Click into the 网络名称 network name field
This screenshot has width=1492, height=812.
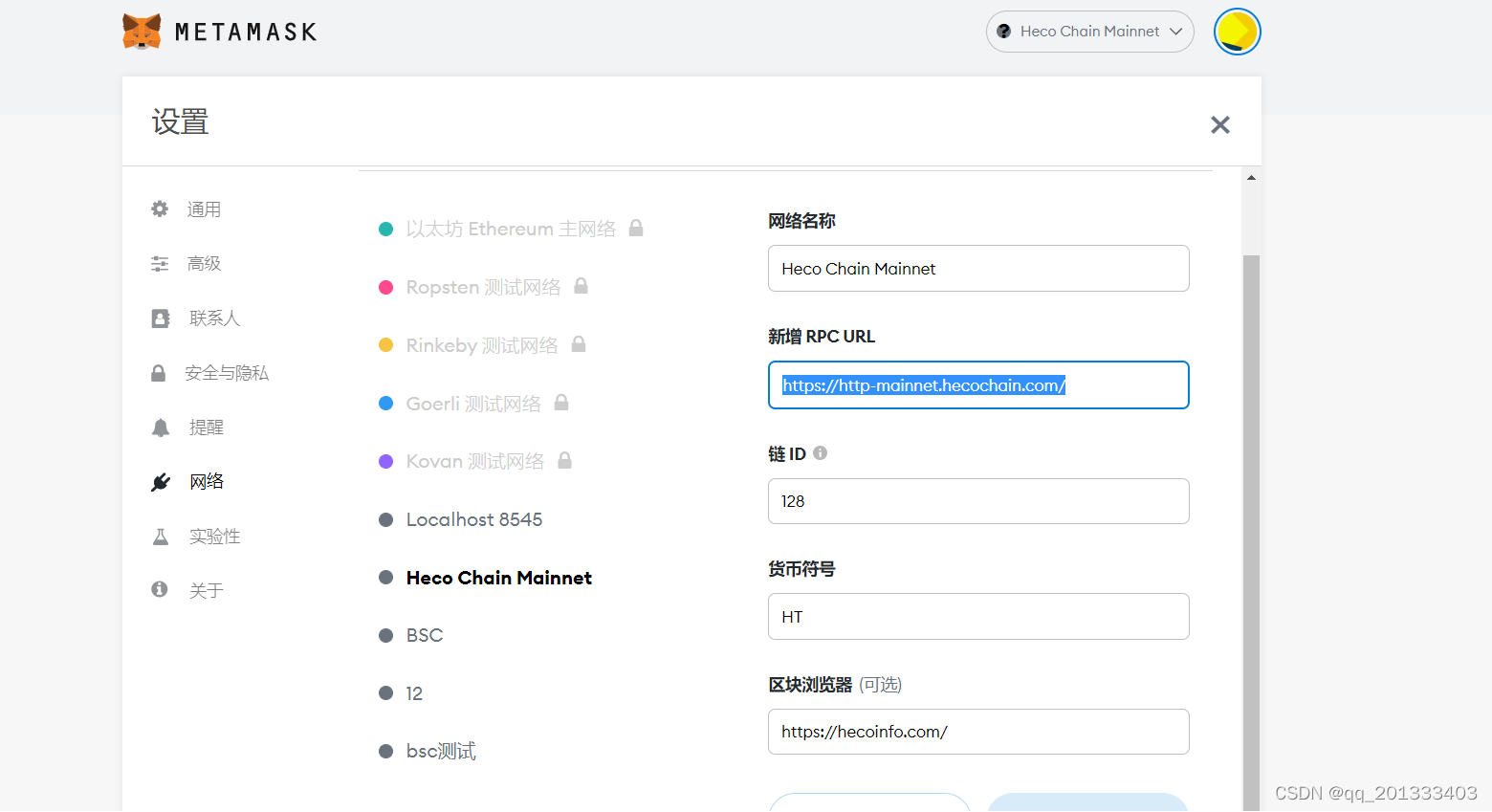pyautogui.click(x=978, y=269)
